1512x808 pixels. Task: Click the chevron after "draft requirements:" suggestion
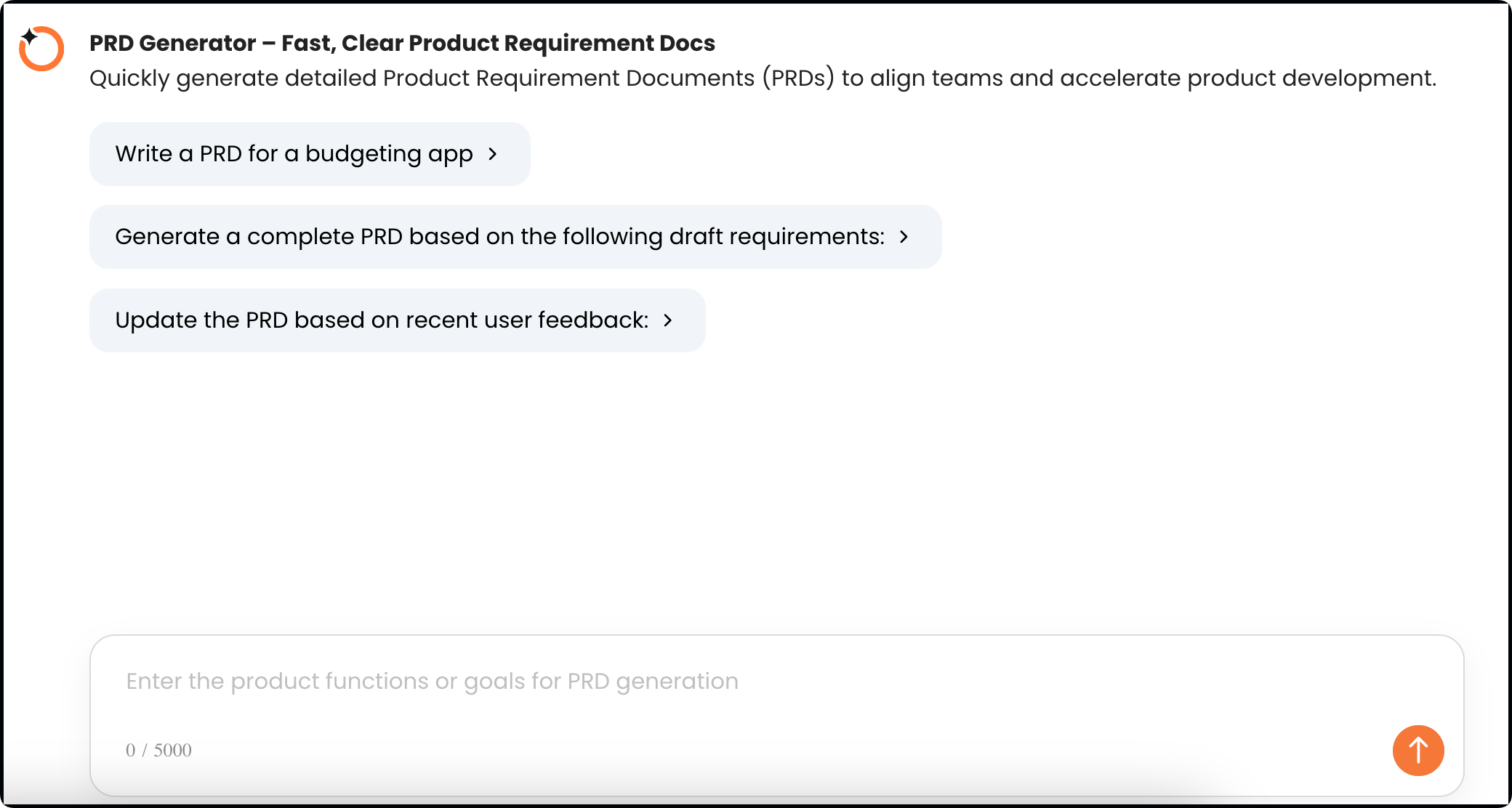[x=904, y=237]
